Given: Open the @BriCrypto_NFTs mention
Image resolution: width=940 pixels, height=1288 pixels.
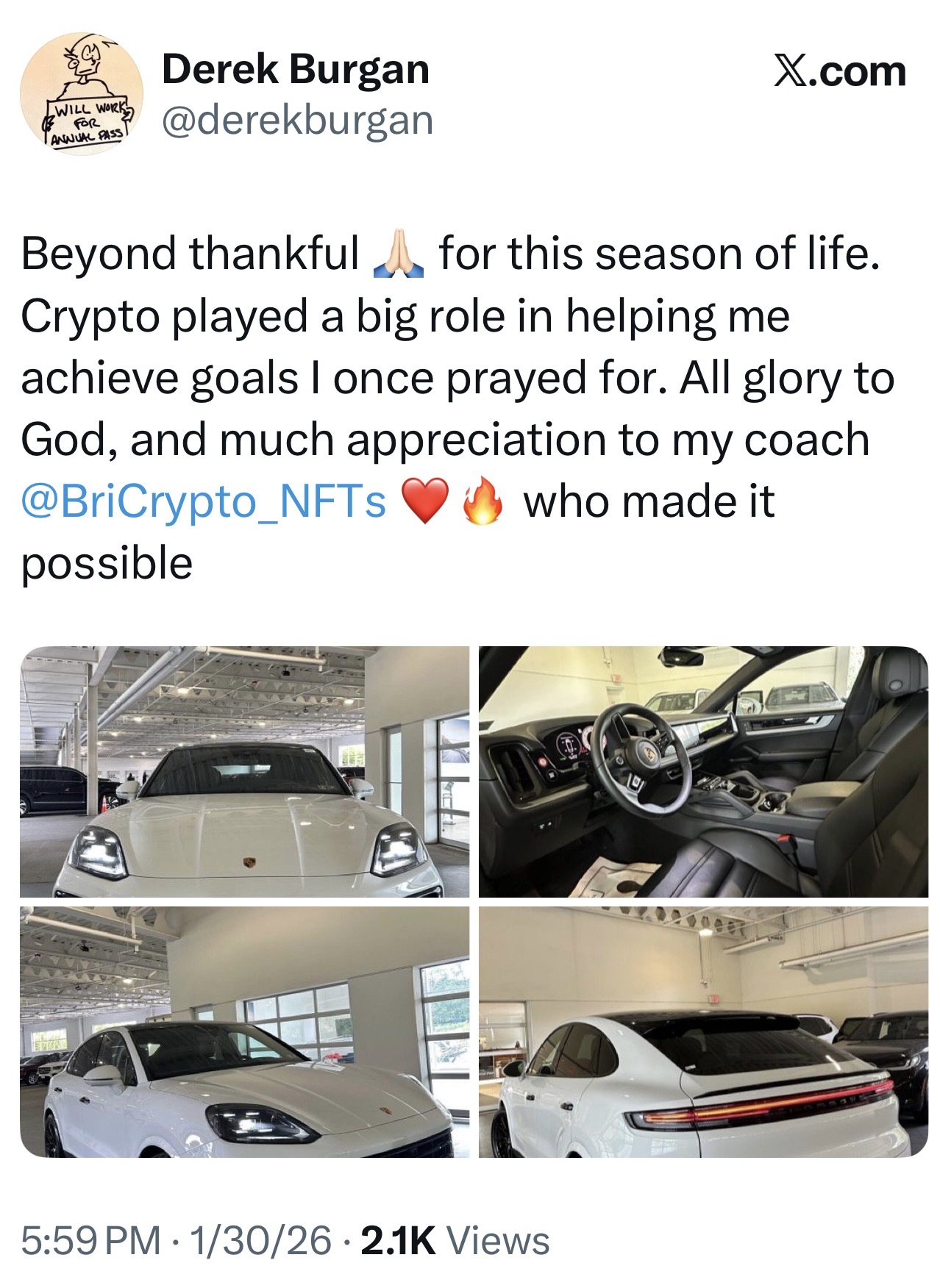Looking at the screenshot, I should 204,502.
